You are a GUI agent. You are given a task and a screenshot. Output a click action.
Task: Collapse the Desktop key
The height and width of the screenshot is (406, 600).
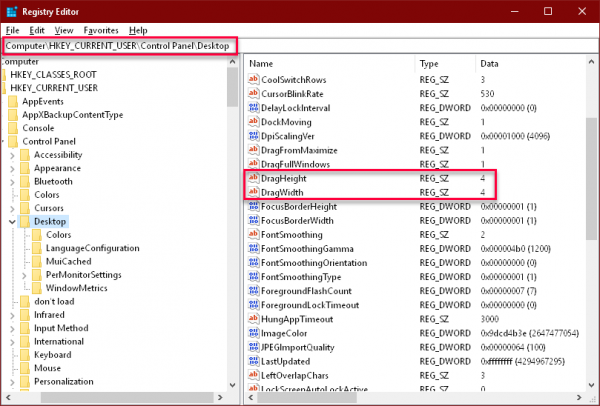(x=12, y=222)
